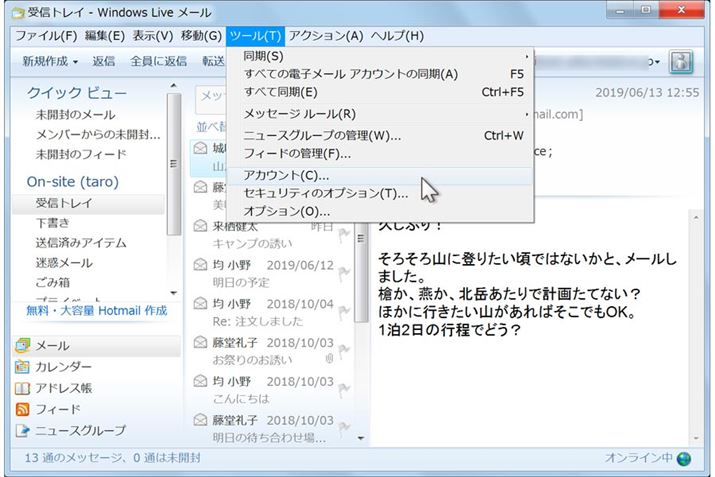The width and height of the screenshot is (715, 477).
Task: Click the reading pane scroll-up arrow
Action: (x=696, y=218)
